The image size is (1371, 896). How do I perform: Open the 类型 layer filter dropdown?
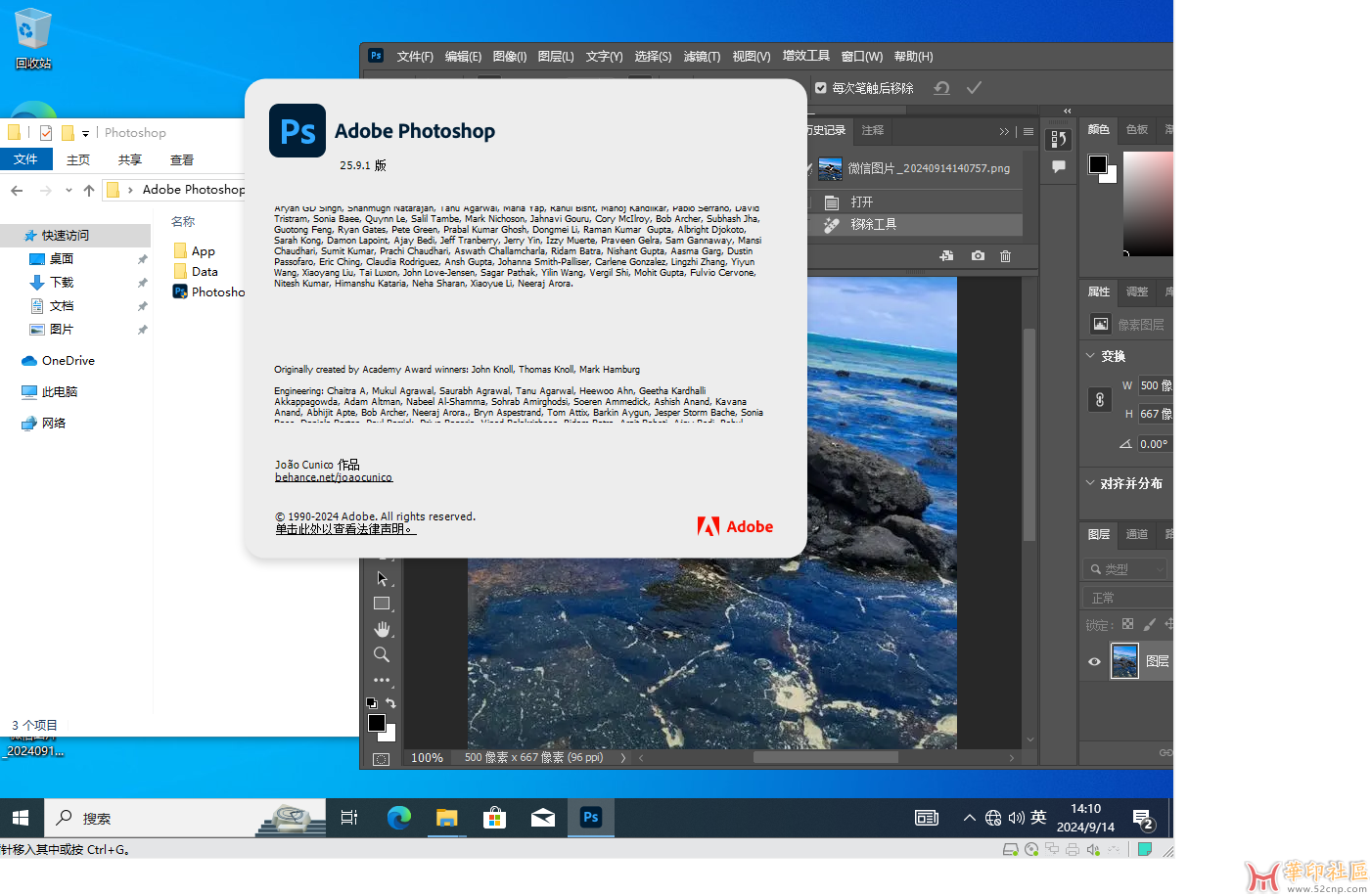1125,568
